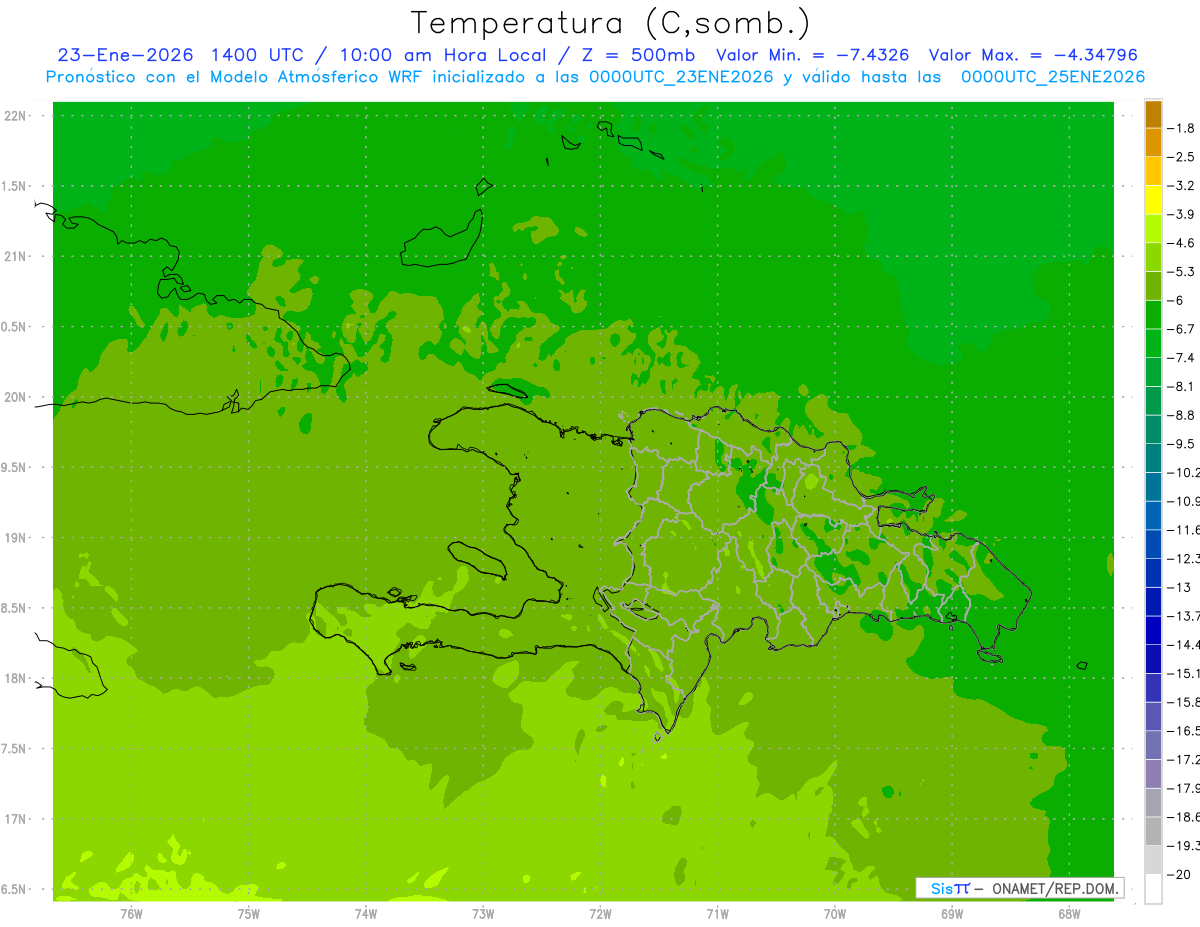Viewport: 1200px width, 927px height.
Task: Click the '0000UTC_25ENE2026' valid-until time
Action: tap(1053, 77)
